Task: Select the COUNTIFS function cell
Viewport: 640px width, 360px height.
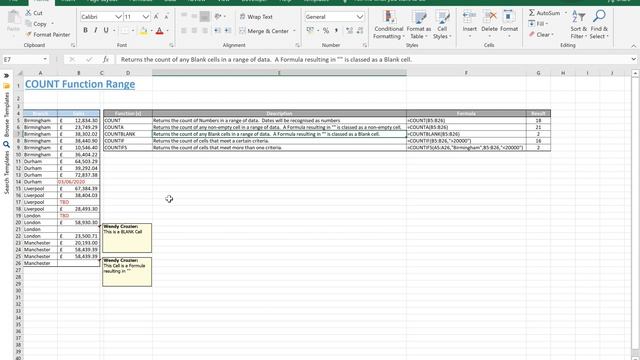Action: [x=128, y=147]
